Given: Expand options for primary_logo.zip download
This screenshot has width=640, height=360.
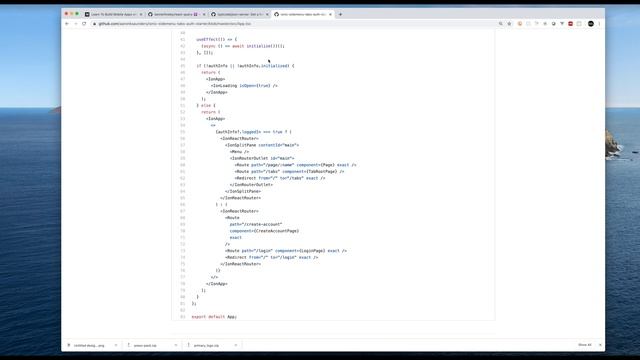Looking at the screenshot, I should pos(236,345).
